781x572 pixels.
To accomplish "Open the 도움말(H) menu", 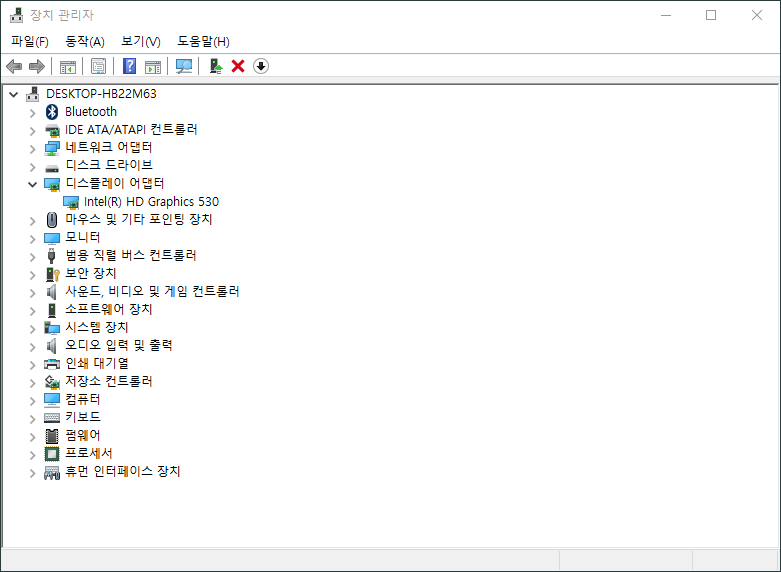I will 204,41.
